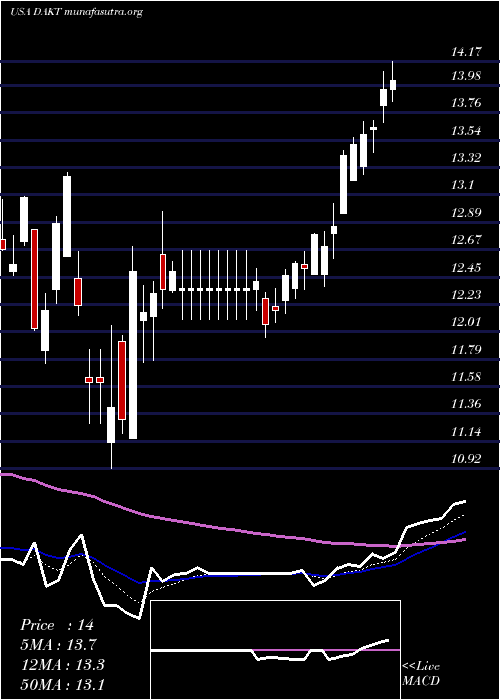Click the 'Price : 14' readout
The image size is (500, 700).
57,625
